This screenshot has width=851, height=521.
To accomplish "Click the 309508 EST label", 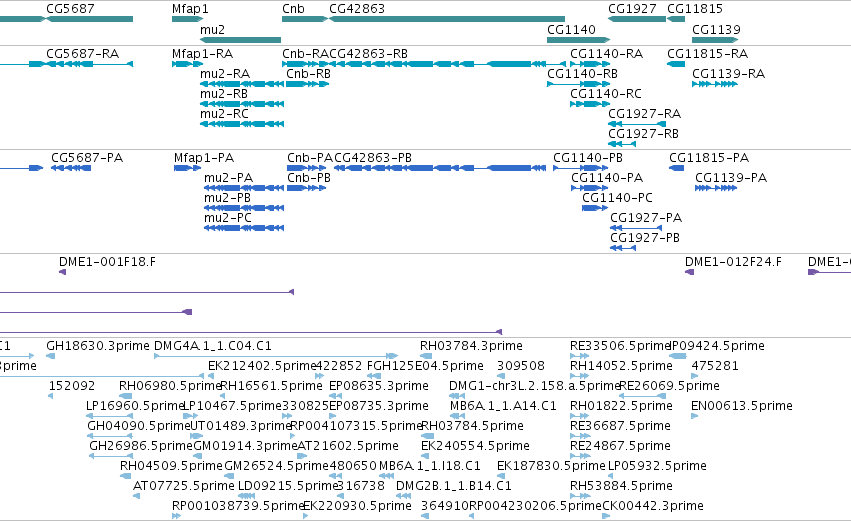I will tap(521, 366).
